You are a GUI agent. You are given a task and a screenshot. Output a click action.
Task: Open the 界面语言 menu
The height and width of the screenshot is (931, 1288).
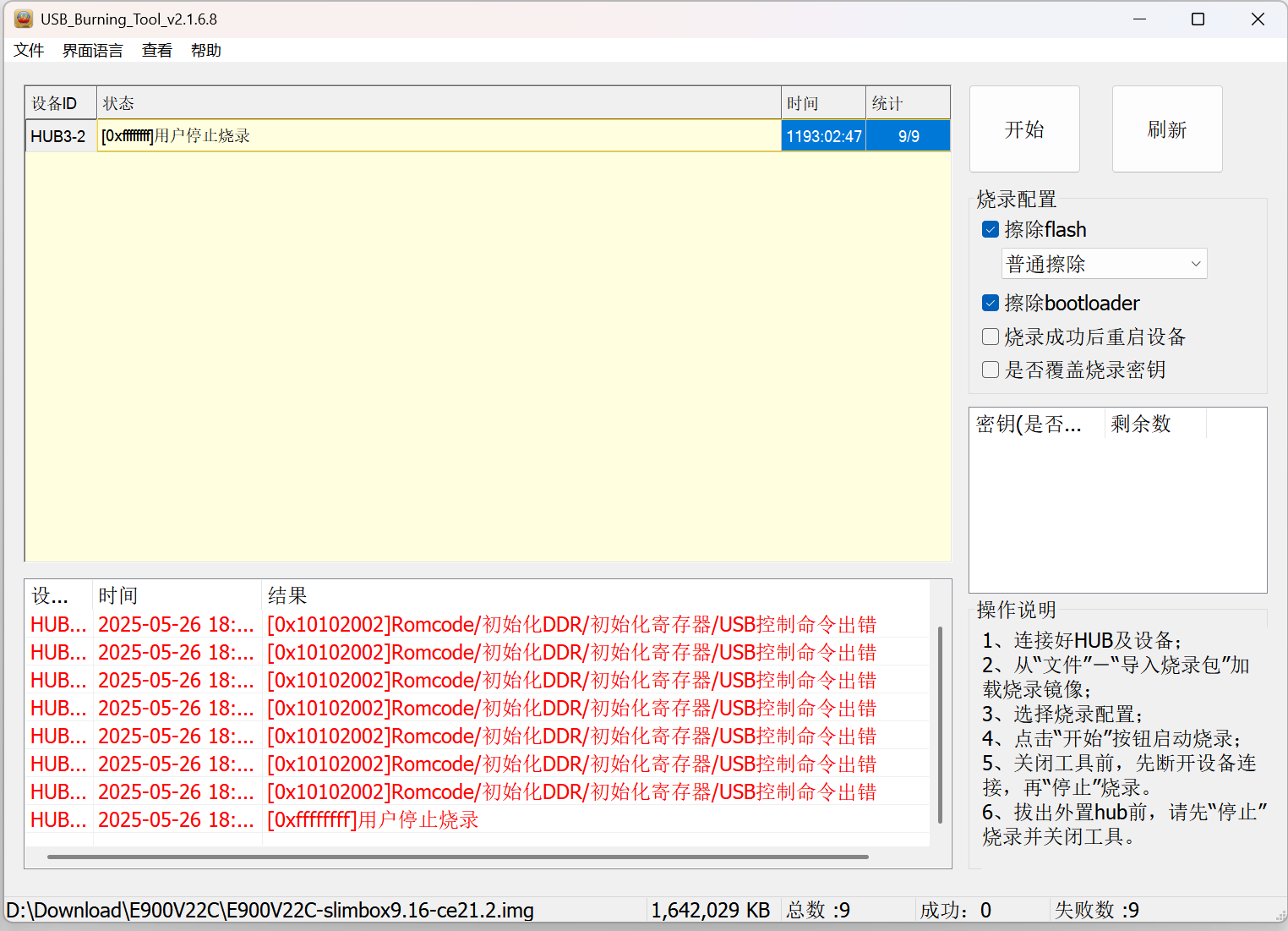pyautogui.click(x=93, y=51)
